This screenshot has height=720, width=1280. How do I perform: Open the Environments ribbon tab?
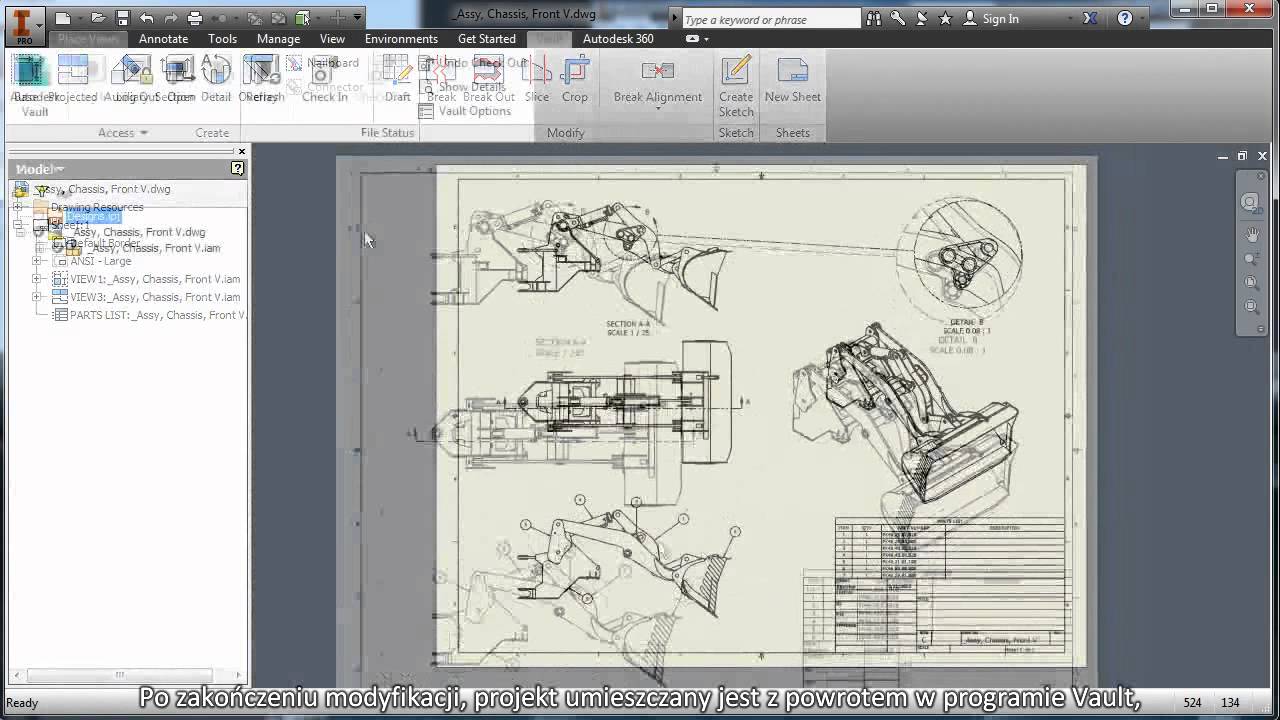pyautogui.click(x=401, y=39)
